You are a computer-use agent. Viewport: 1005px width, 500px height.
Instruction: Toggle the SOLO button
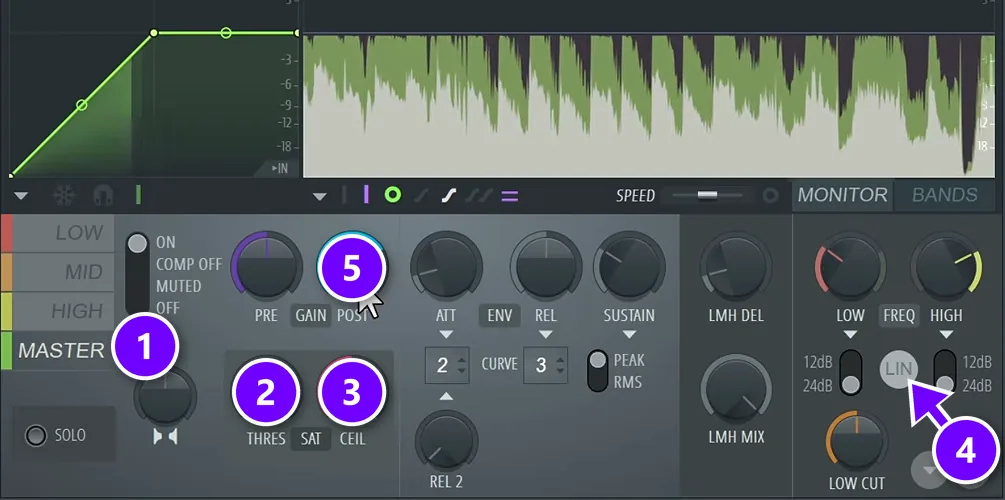coord(35,436)
